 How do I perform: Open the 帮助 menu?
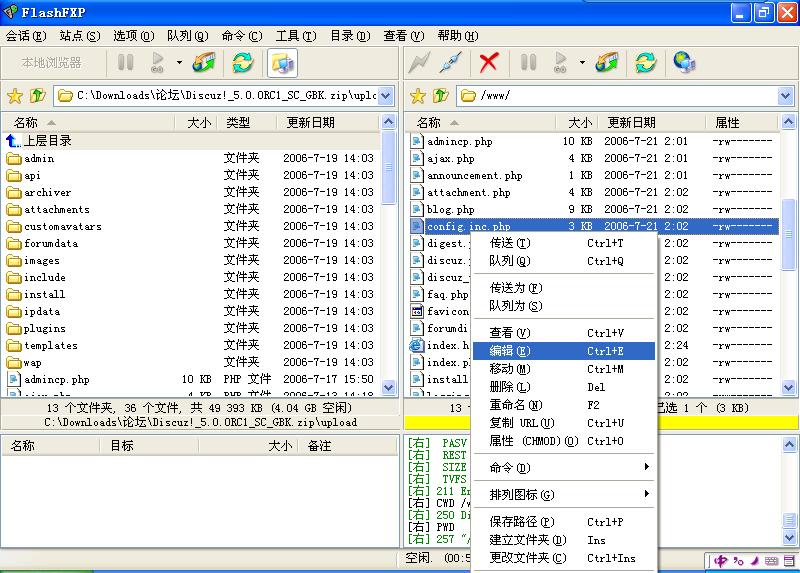coord(458,36)
